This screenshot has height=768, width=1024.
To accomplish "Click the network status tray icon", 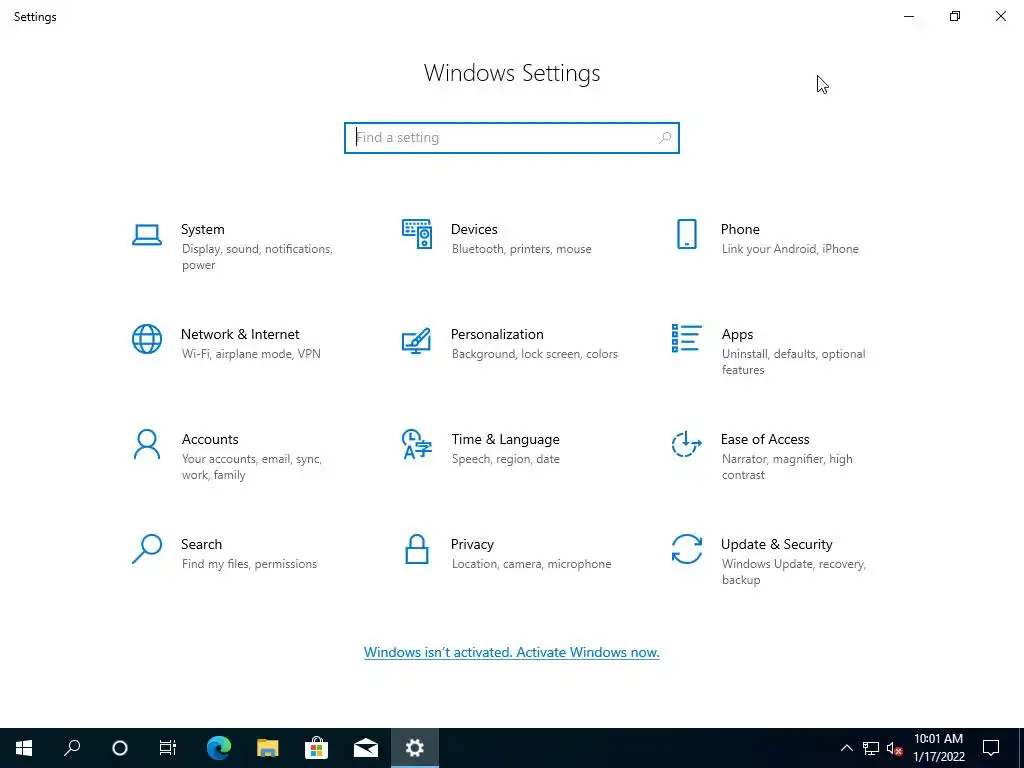I will 871,748.
